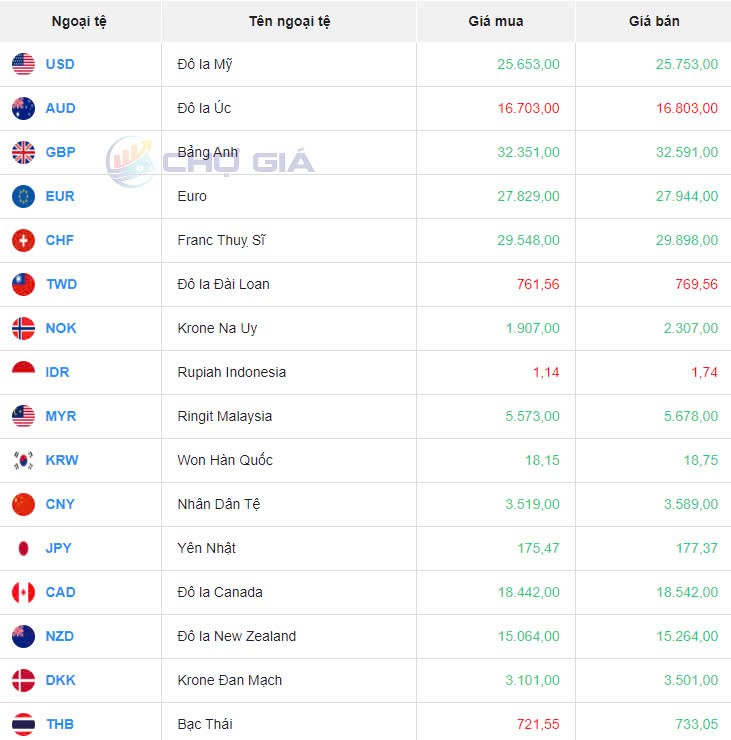
Task: Click the Chợ Giá watermark logo
Action: [x=211, y=161]
